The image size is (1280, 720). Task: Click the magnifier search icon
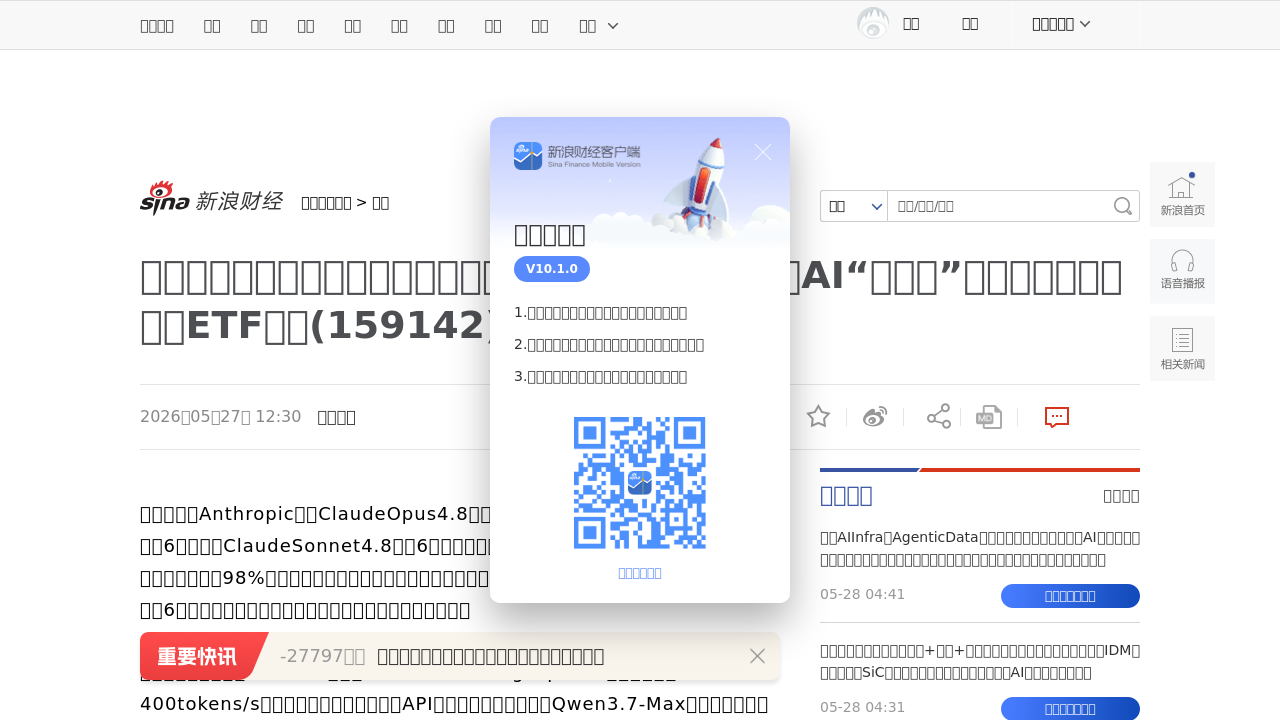(1123, 206)
